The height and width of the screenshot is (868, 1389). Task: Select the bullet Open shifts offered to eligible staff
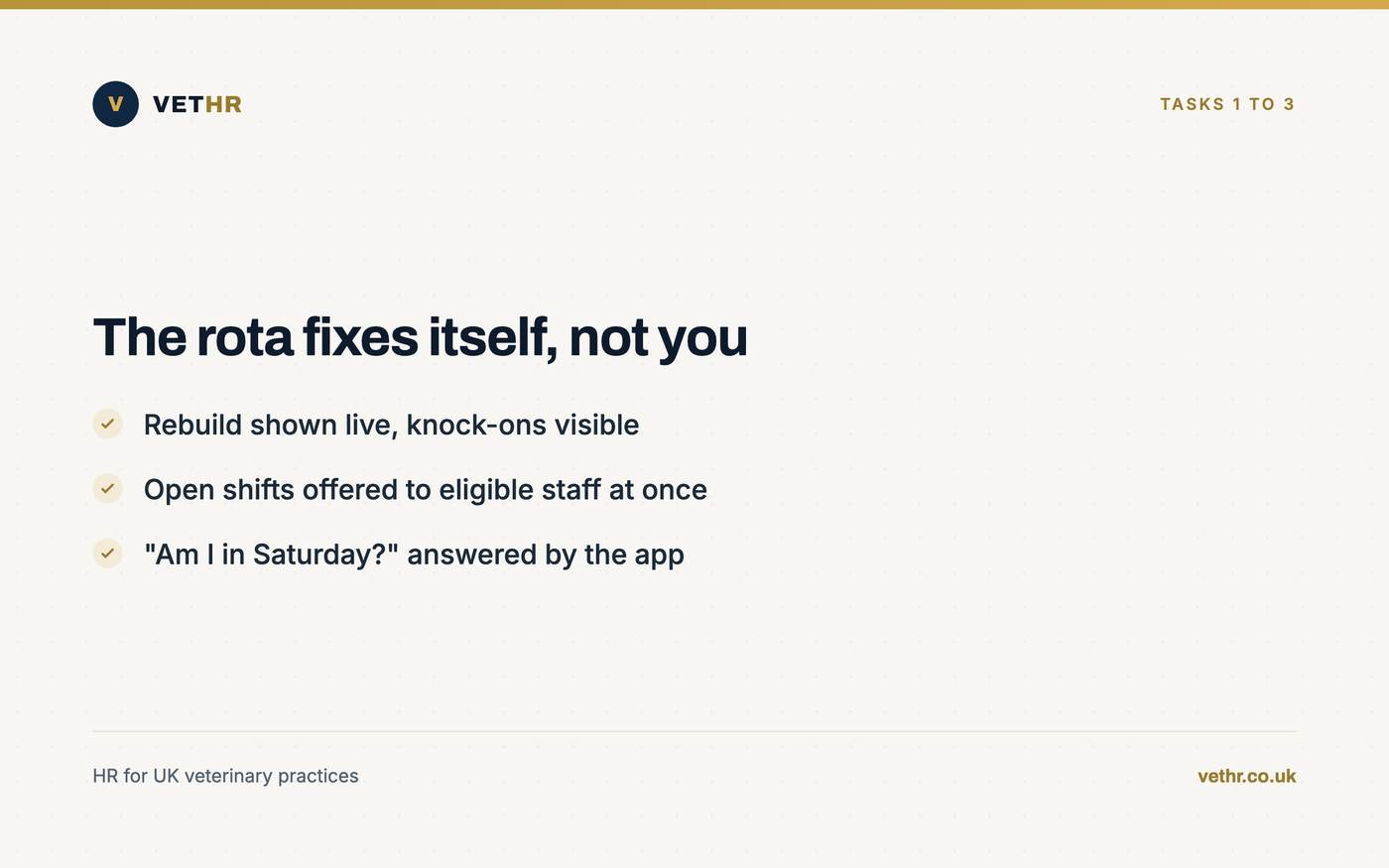(x=425, y=489)
